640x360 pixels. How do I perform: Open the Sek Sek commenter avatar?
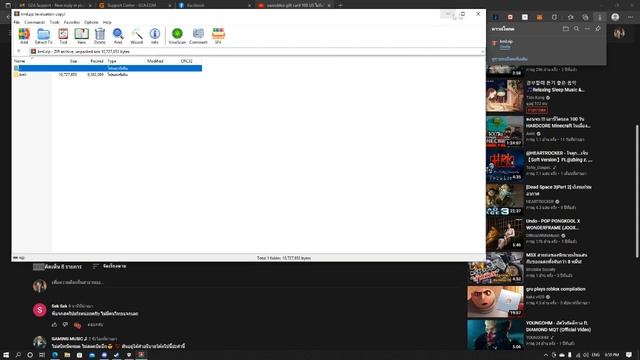[x=40, y=310]
